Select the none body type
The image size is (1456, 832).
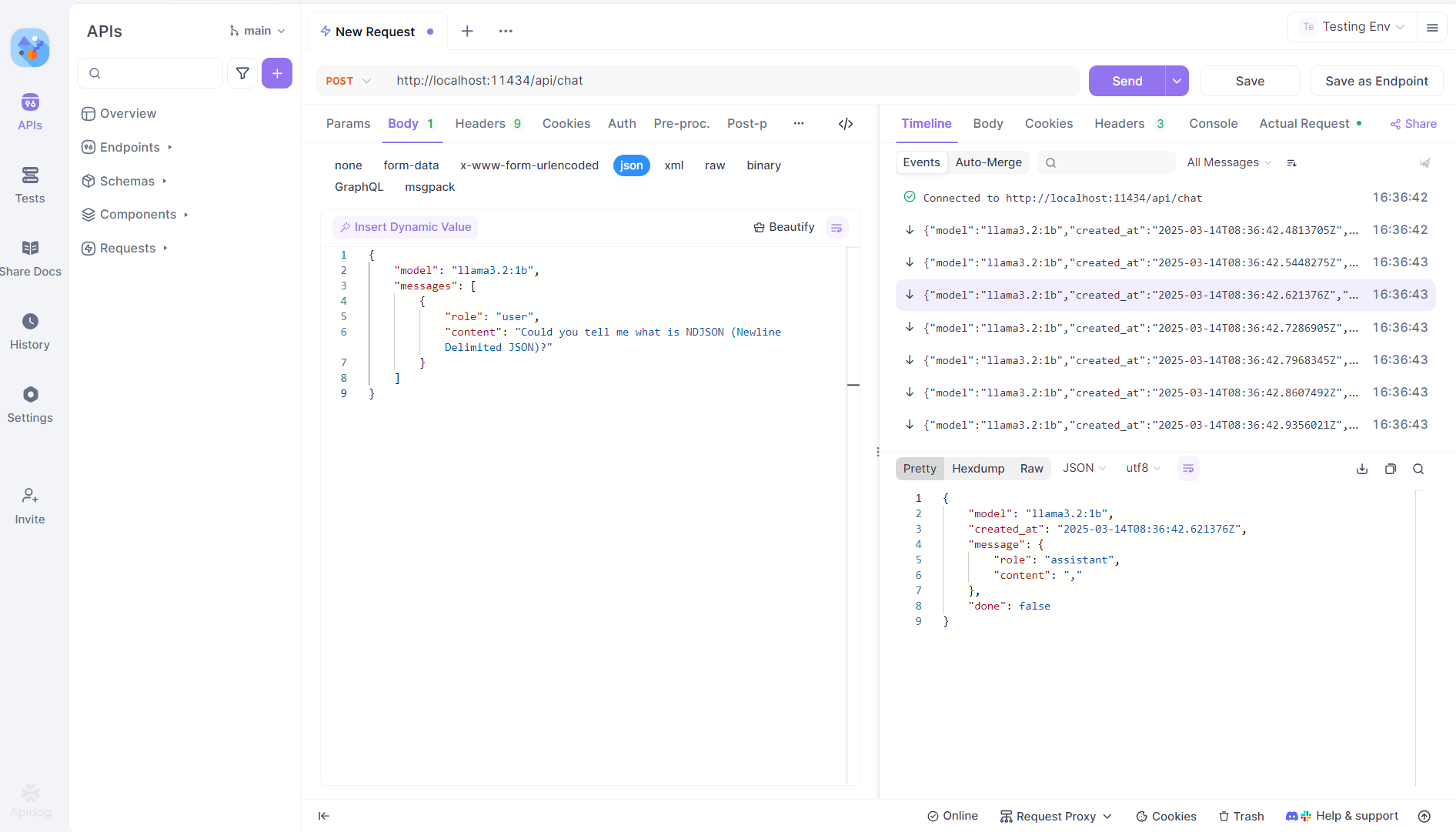349,165
